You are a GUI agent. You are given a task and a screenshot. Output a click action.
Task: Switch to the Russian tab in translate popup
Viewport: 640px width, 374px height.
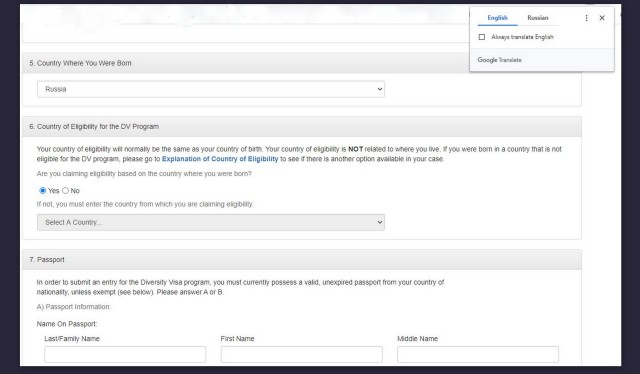pos(538,18)
